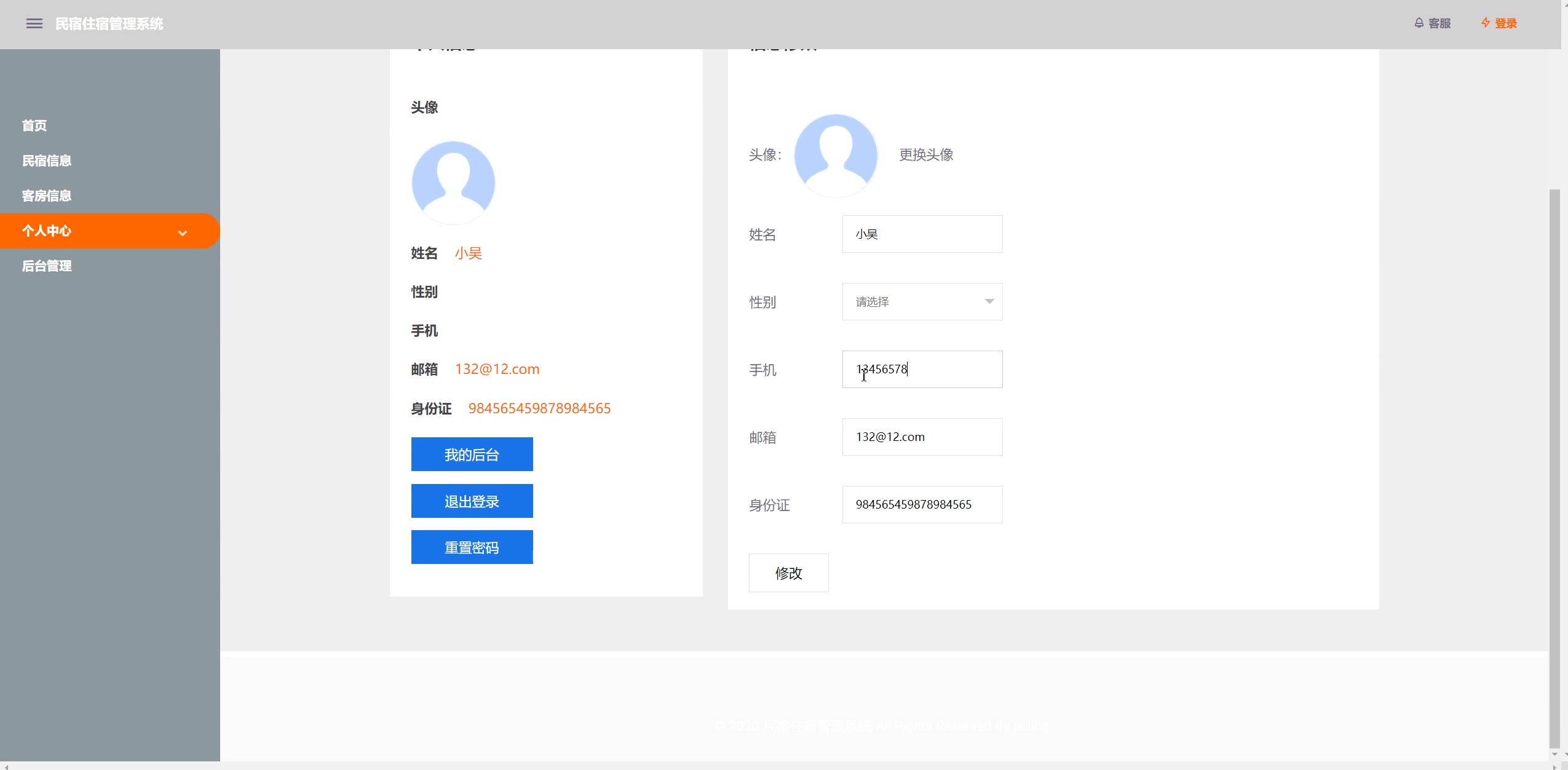Open 首页 in the sidebar
1568x770 pixels.
click(x=34, y=125)
